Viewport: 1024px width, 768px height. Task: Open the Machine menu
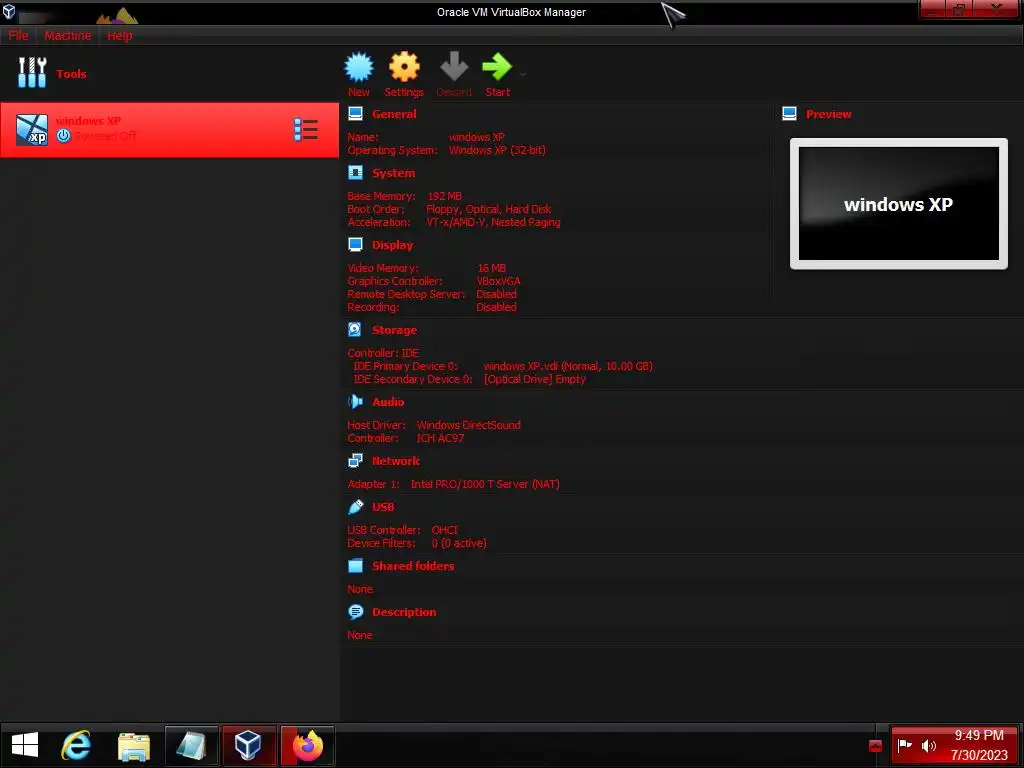(x=67, y=35)
